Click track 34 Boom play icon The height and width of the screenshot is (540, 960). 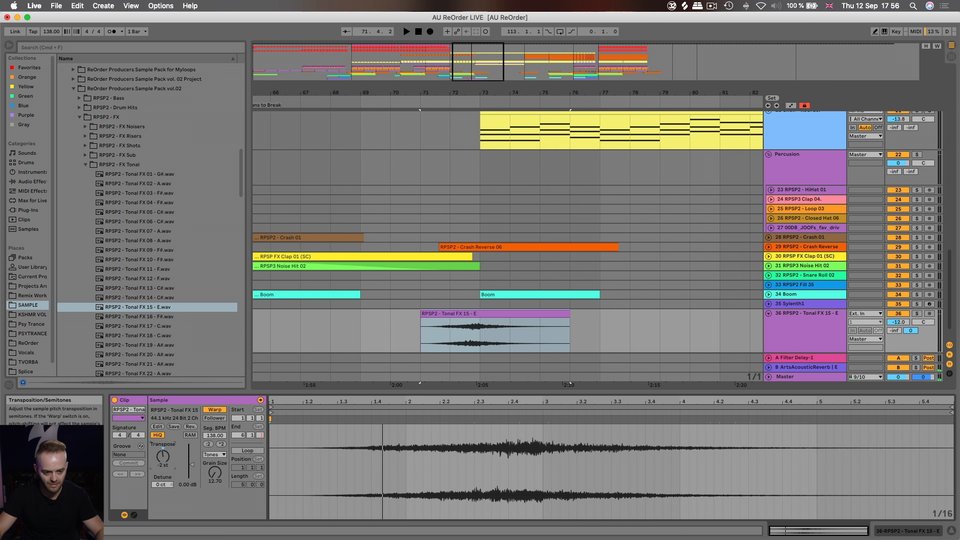(768, 294)
